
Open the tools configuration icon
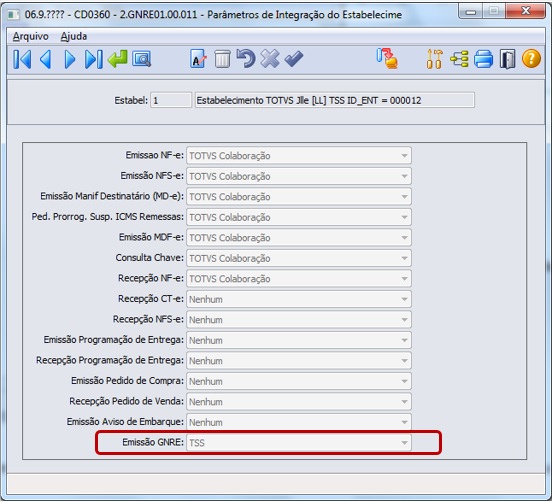coord(434,59)
